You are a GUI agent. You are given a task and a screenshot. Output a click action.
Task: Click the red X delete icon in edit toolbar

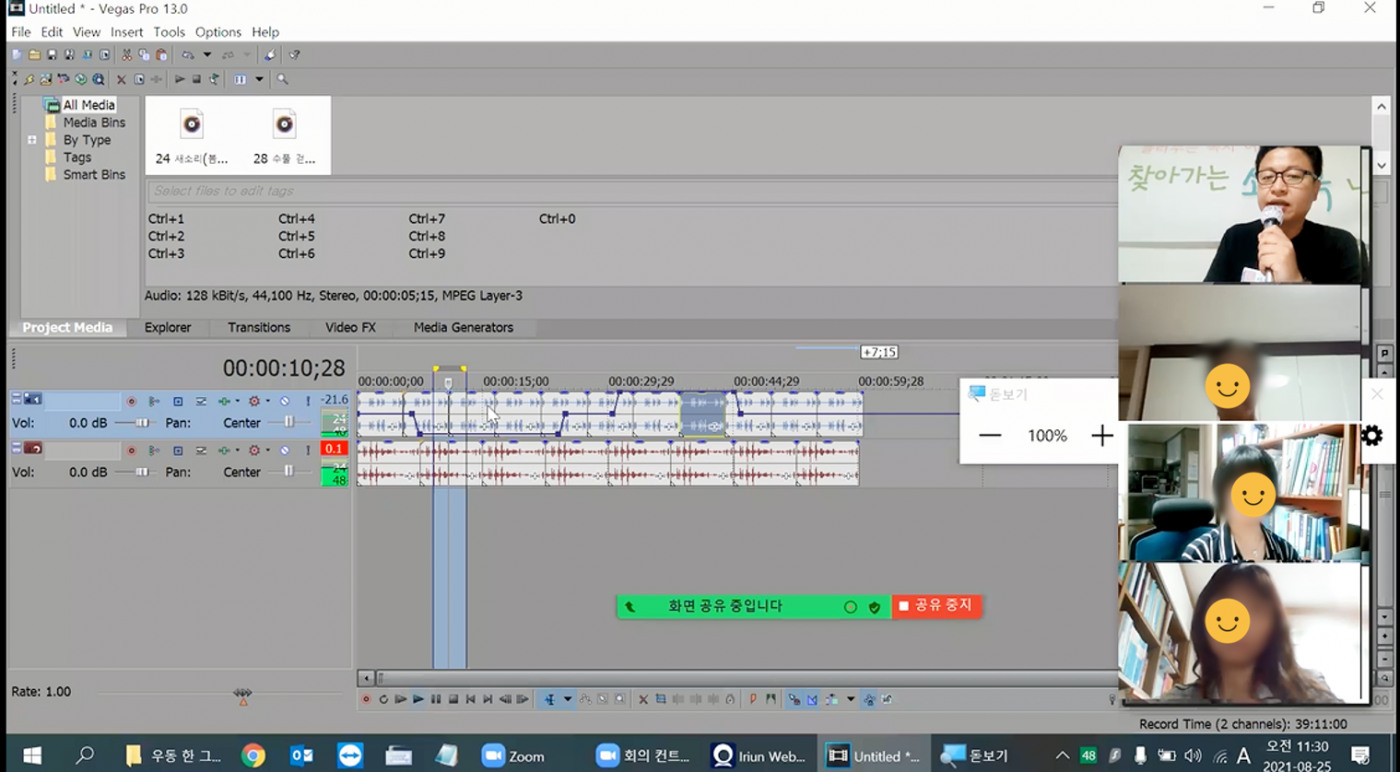coord(643,699)
